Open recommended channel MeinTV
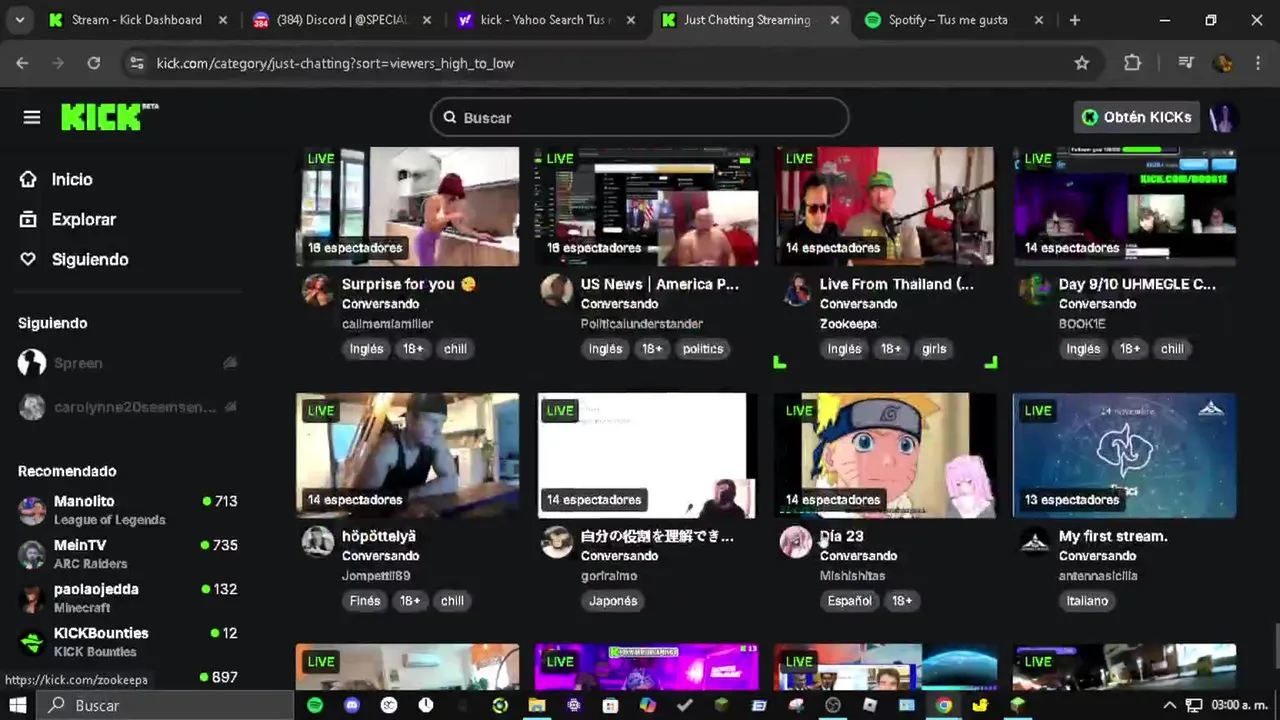This screenshot has width=1280, height=720. click(x=129, y=553)
